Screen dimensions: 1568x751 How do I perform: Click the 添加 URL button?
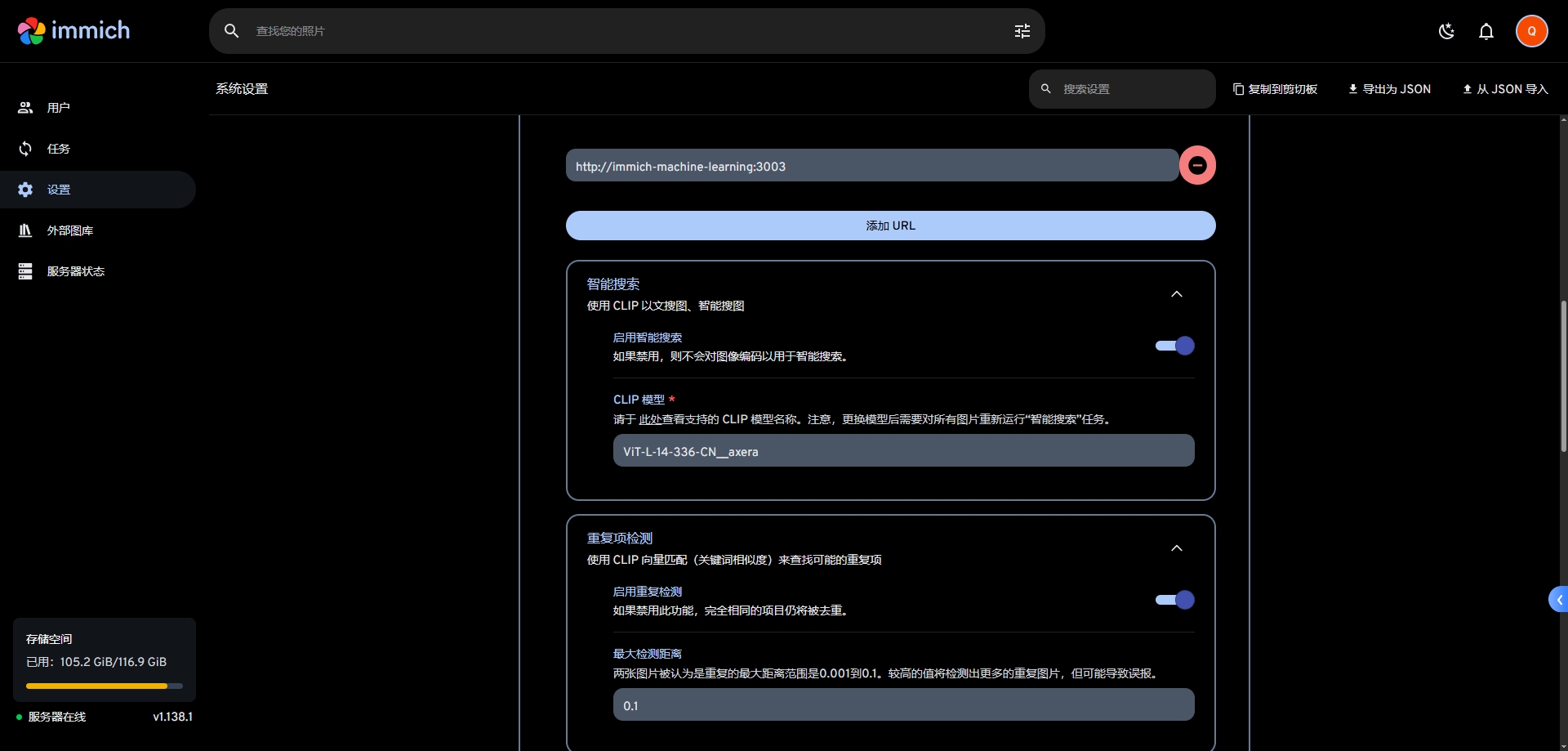[x=890, y=226]
